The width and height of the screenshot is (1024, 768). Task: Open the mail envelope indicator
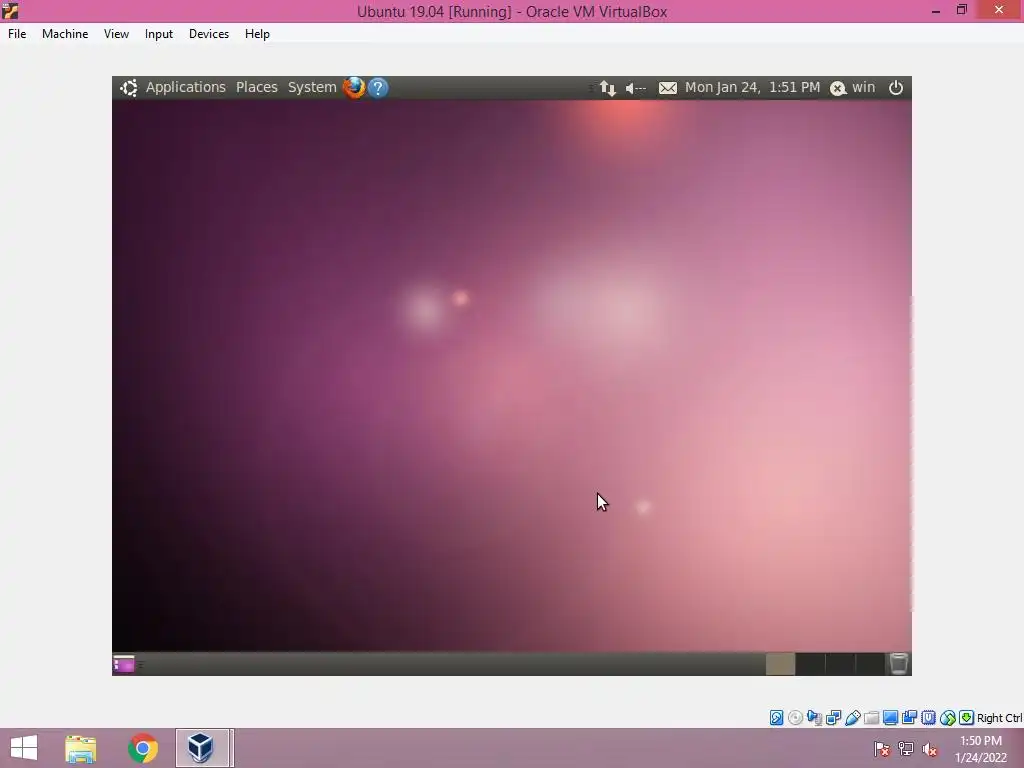point(667,88)
